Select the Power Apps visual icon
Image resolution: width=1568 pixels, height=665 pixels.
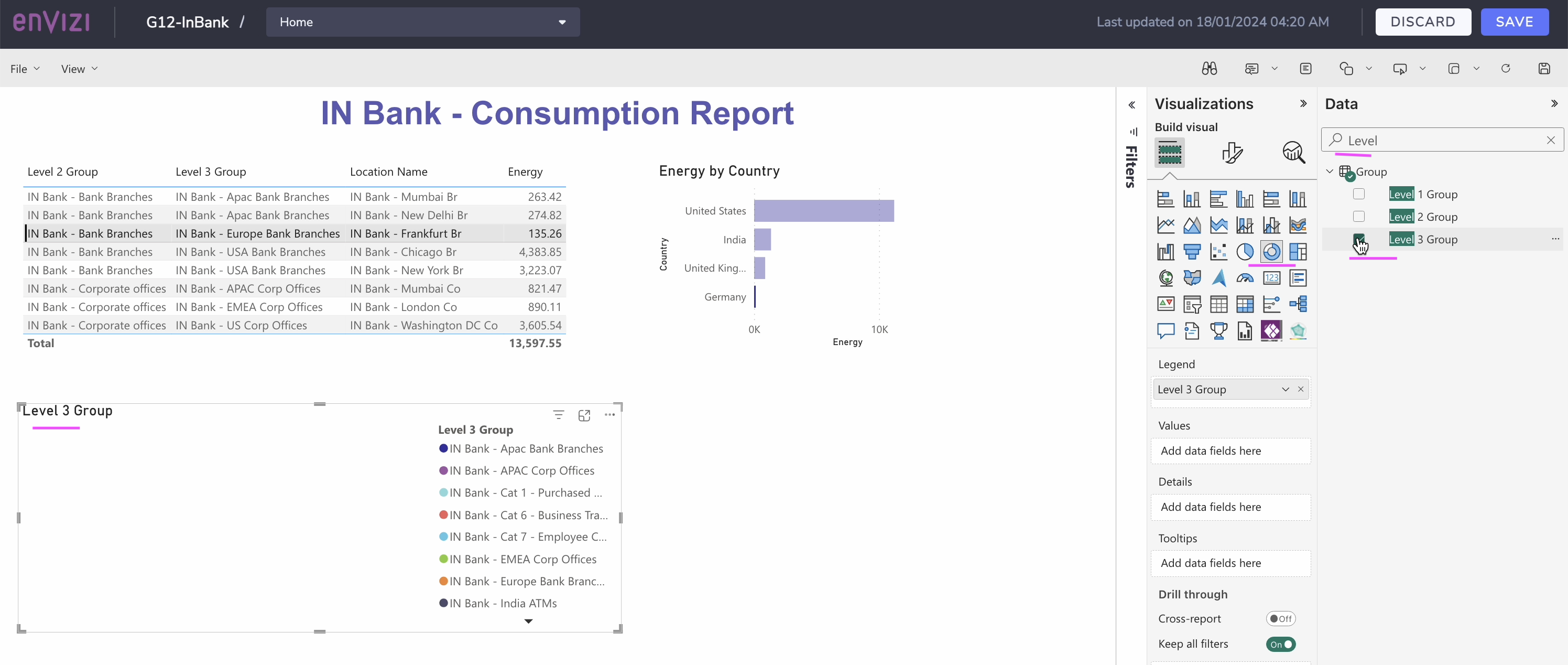coord(1272,331)
